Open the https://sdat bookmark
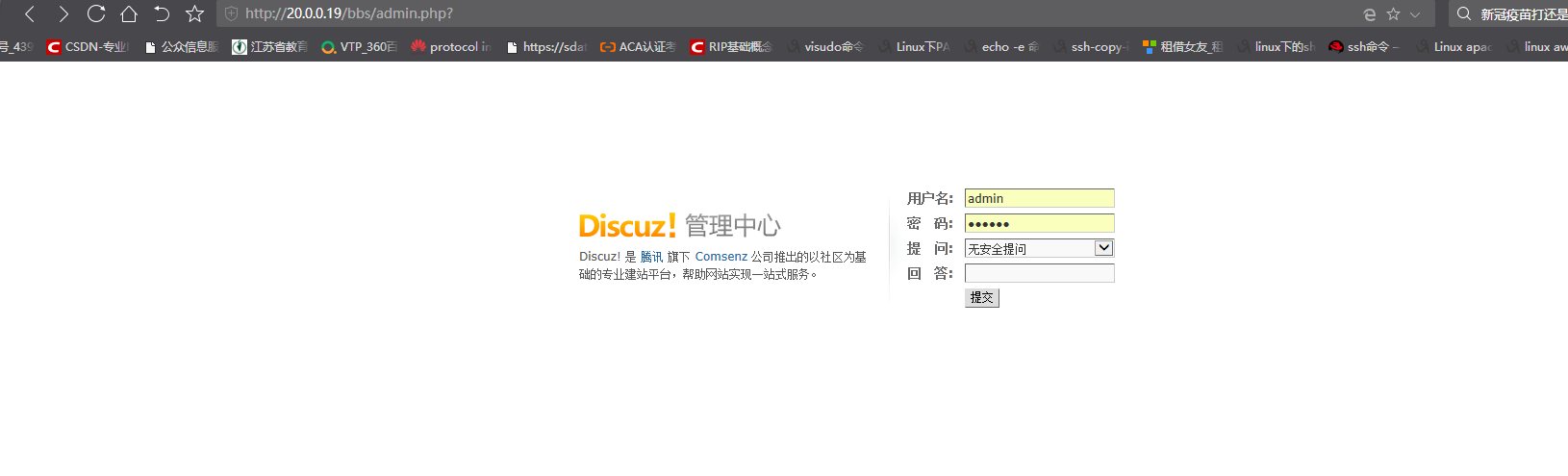Image resolution: width=1568 pixels, height=476 pixels. 546,46
